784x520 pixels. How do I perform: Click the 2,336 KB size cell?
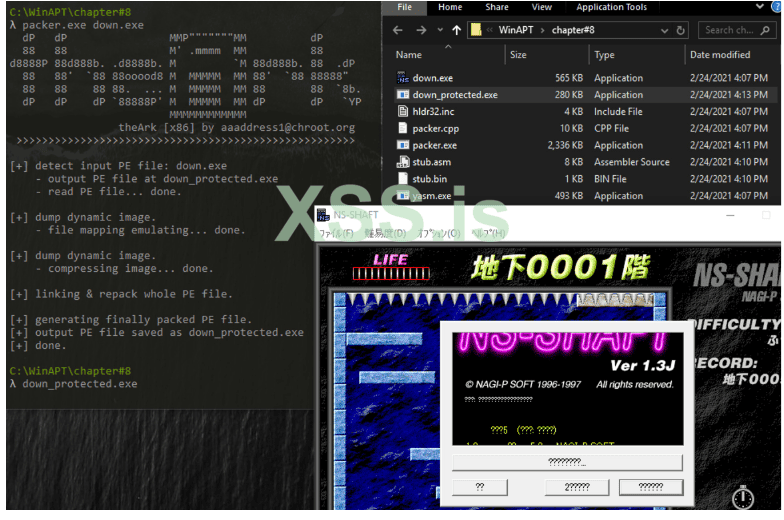coord(565,146)
